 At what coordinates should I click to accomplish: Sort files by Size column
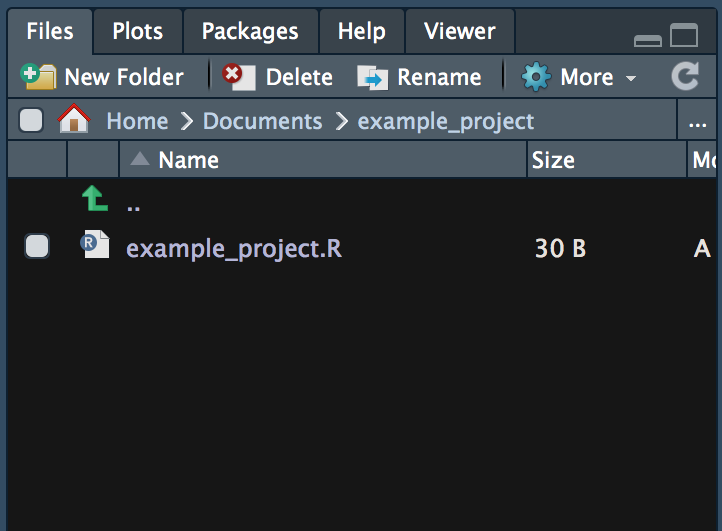(x=553, y=160)
